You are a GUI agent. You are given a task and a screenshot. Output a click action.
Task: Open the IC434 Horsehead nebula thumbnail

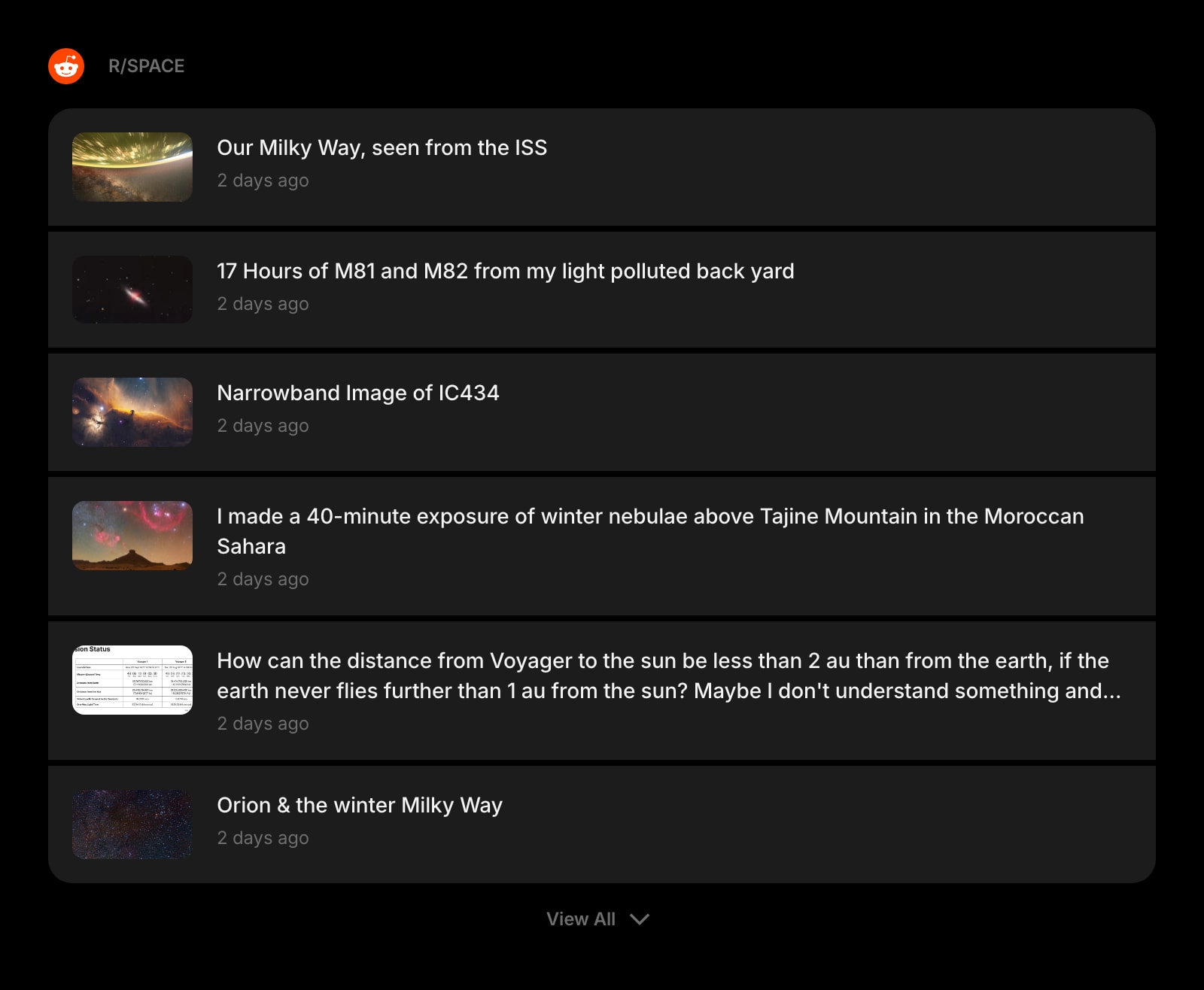pyautogui.click(x=132, y=412)
